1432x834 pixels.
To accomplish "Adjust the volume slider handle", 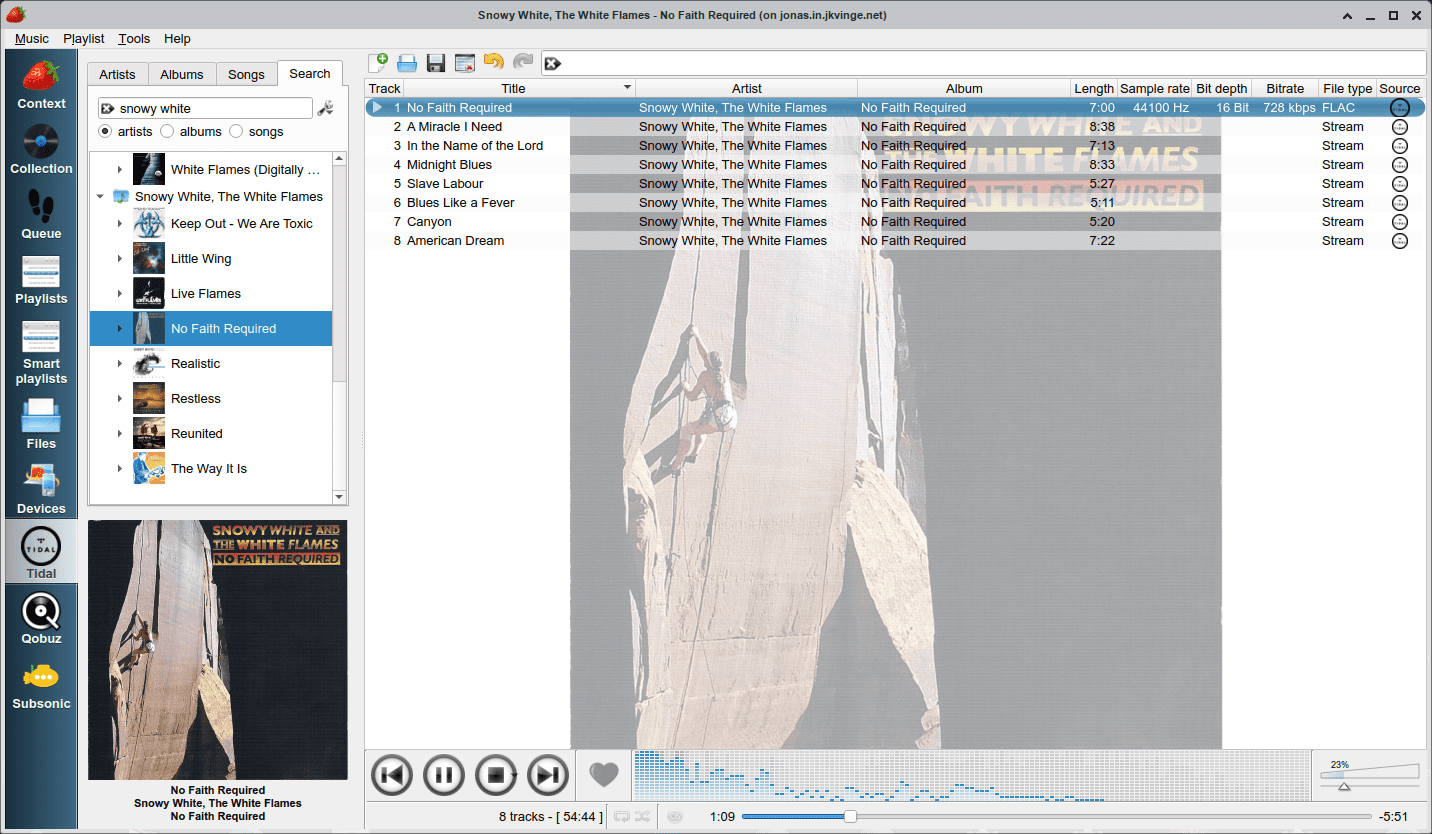I will click(x=1344, y=787).
